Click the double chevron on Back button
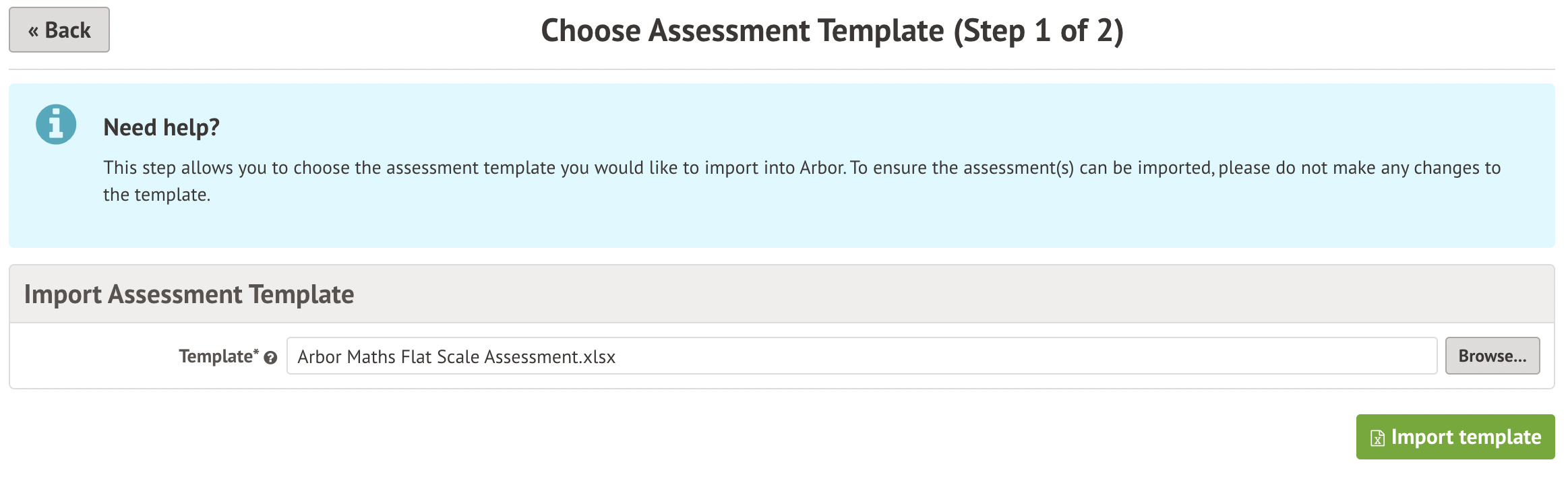Screen dimensions: 1568x485 click(x=33, y=31)
